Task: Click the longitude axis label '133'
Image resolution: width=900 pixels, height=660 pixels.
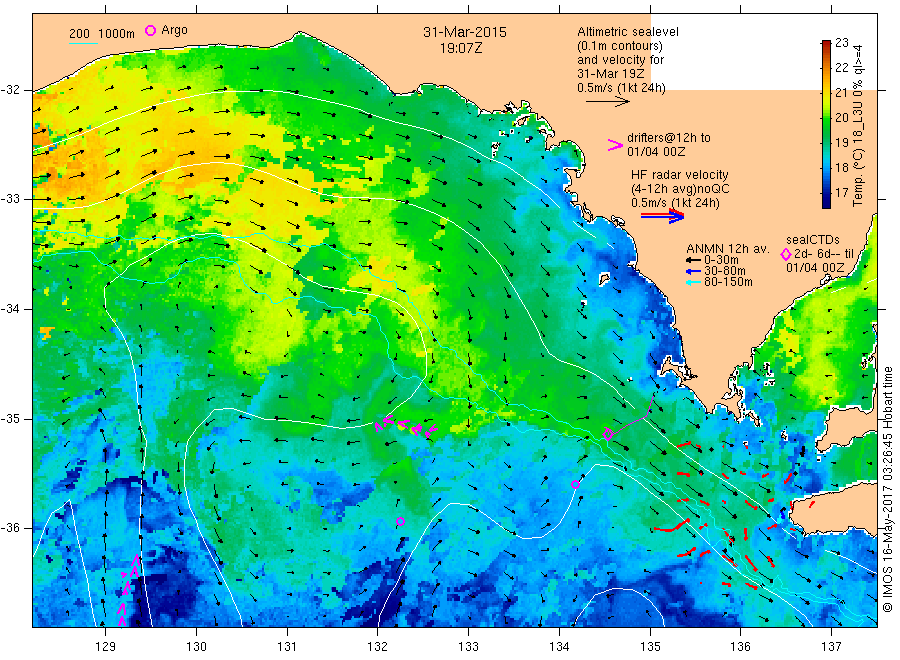Action: (x=468, y=647)
